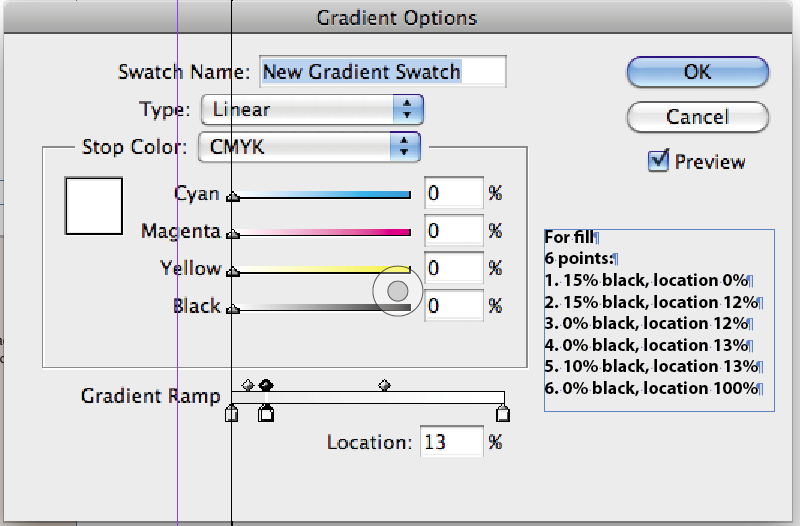Click the Black slider track
800x526 pixels.
[x=321, y=308]
